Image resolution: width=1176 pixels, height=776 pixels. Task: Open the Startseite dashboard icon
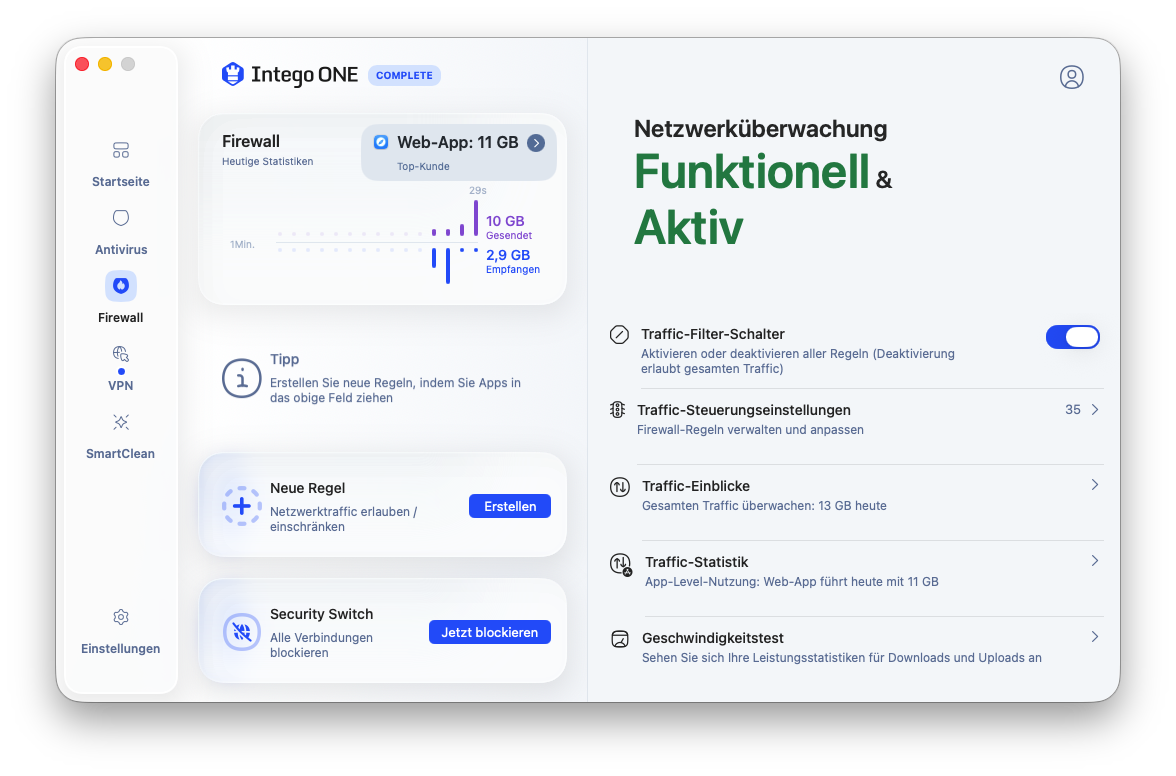click(121, 150)
